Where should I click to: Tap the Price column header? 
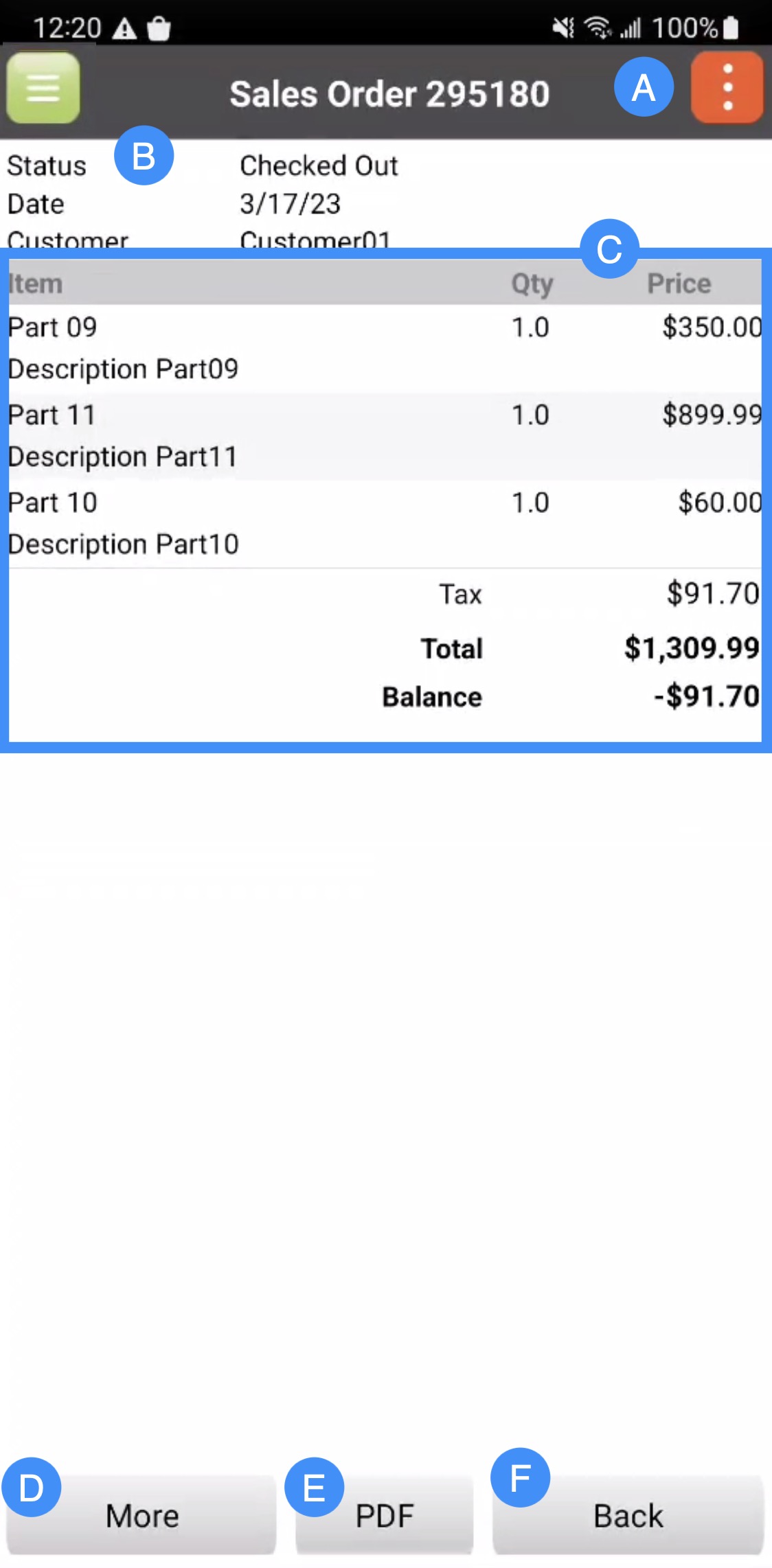pyautogui.click(x=679, y=284)
